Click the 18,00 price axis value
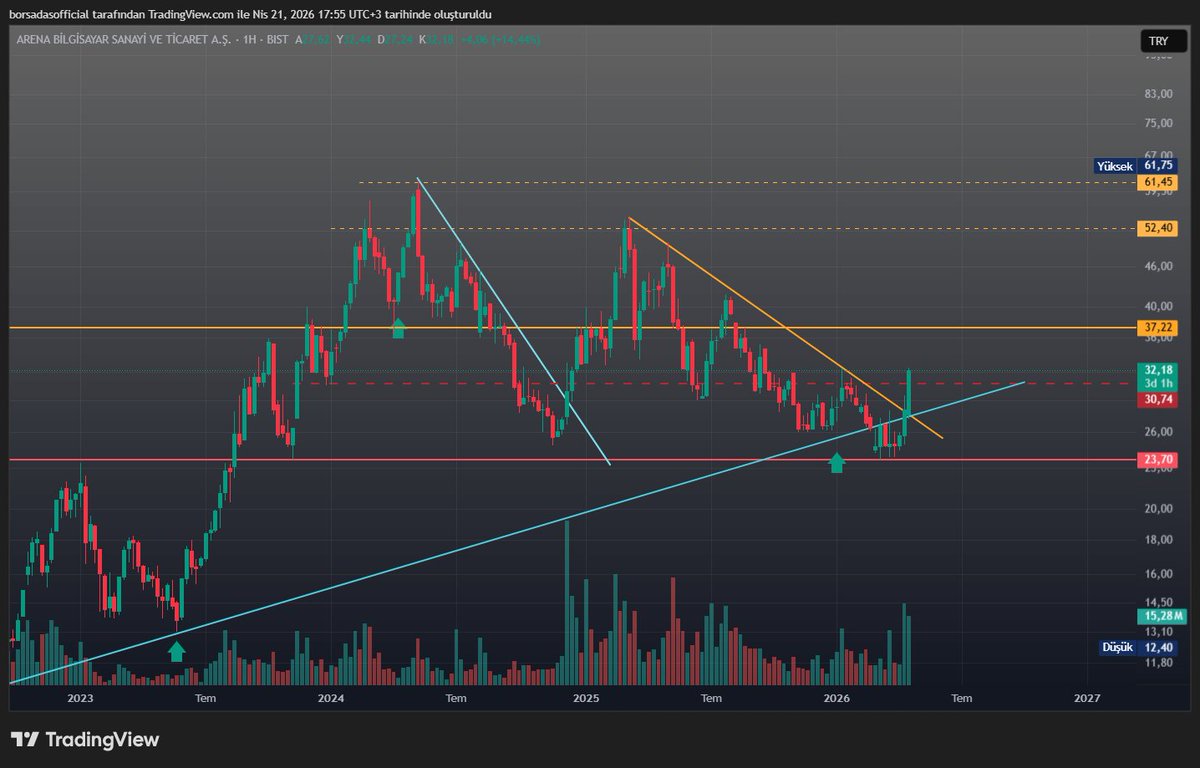The image size is (1200, 768). coord(1158,540)
